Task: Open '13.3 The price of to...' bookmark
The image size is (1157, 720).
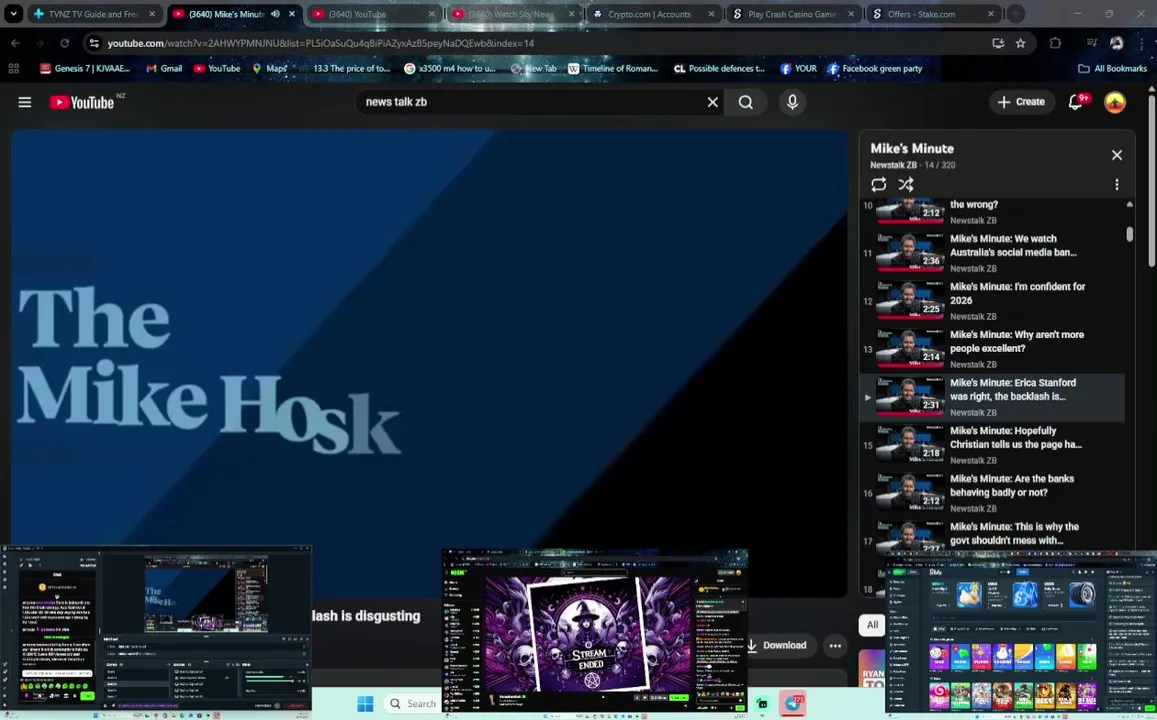Action: (x=345, y=69)
